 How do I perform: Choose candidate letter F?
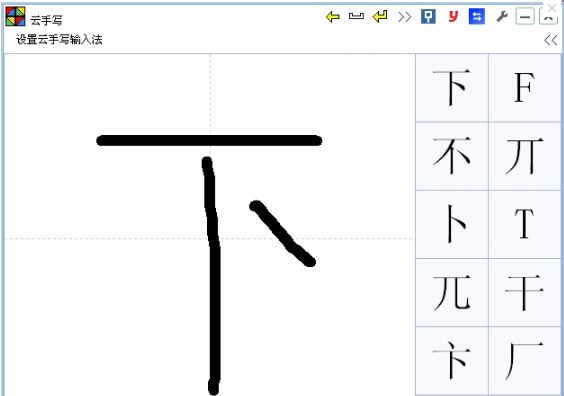tap(524, 88)
